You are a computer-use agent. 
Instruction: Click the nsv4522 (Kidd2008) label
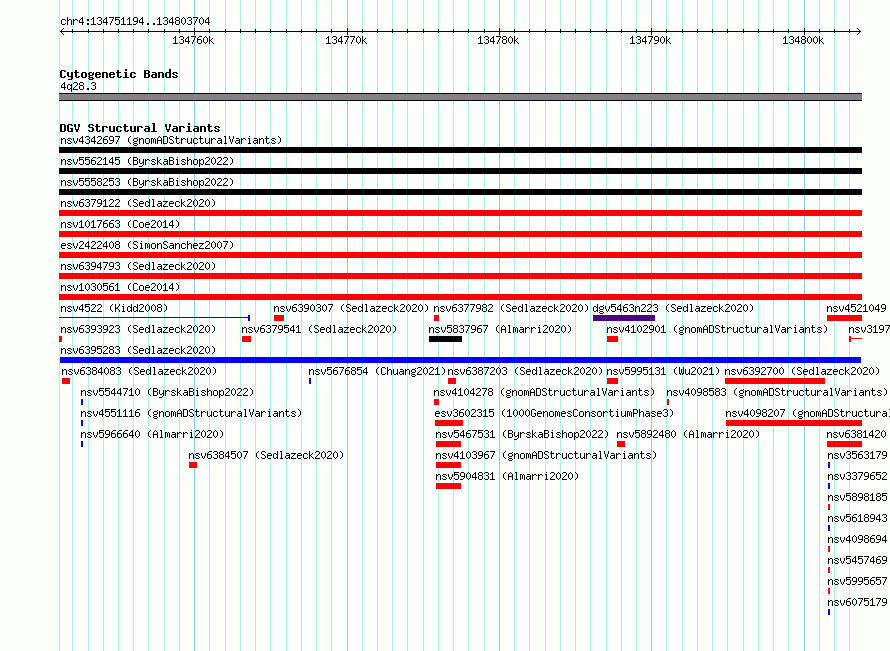(x=114, y=308)
